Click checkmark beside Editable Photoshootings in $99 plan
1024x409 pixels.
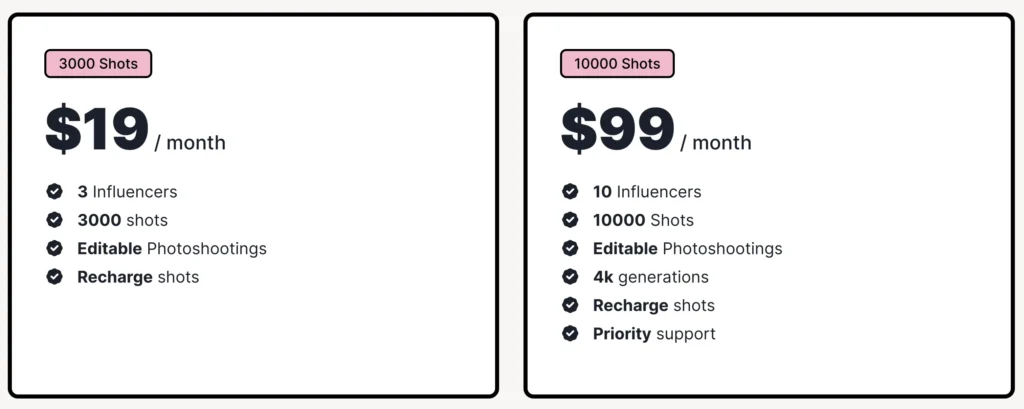tap(570, 248)
